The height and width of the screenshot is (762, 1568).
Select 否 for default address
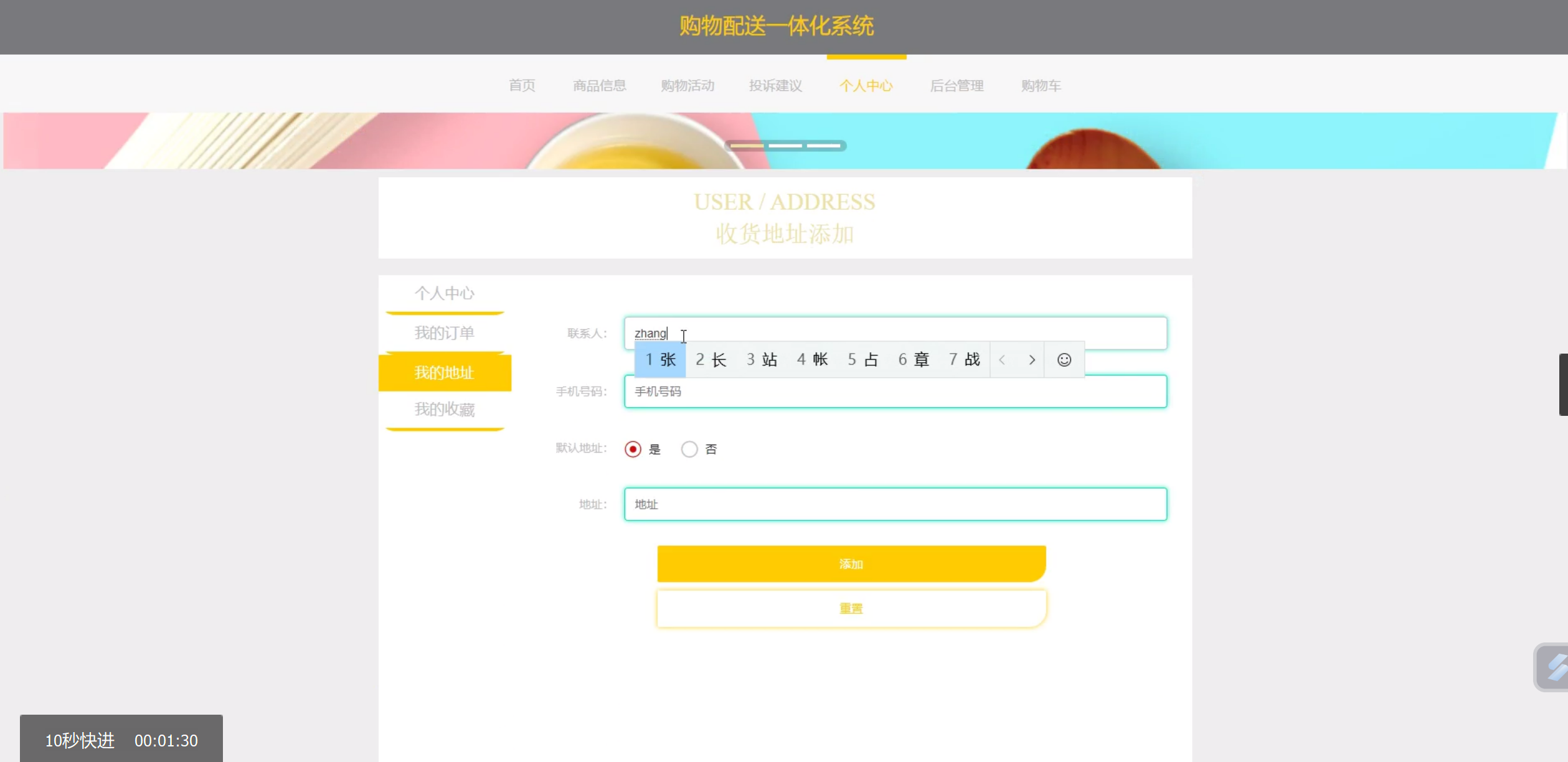pos(689,449)
